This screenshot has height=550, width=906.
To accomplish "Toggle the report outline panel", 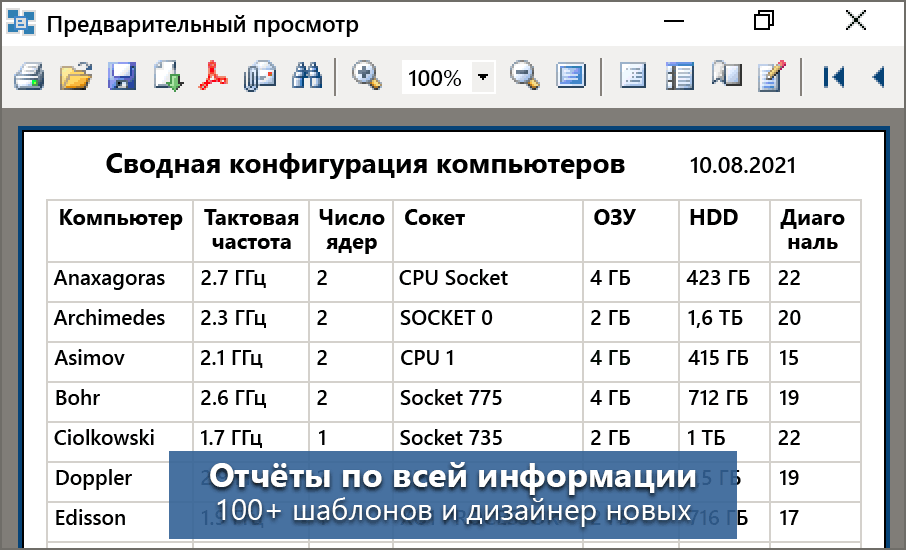I will [633, 77].
